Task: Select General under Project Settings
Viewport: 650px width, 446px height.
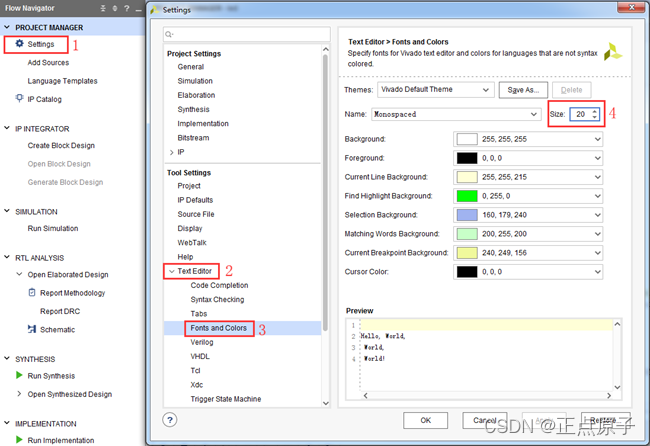Action: [191, 67]
